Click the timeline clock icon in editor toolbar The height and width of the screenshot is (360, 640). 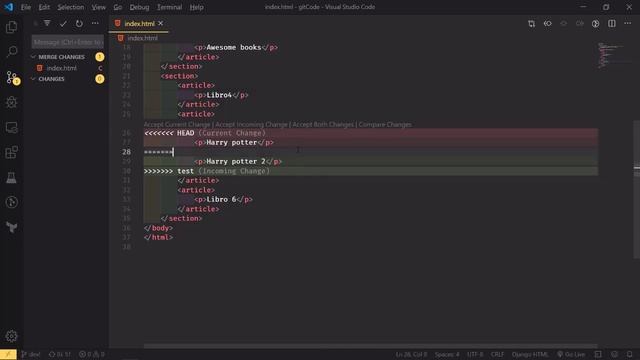click(596, 24)
